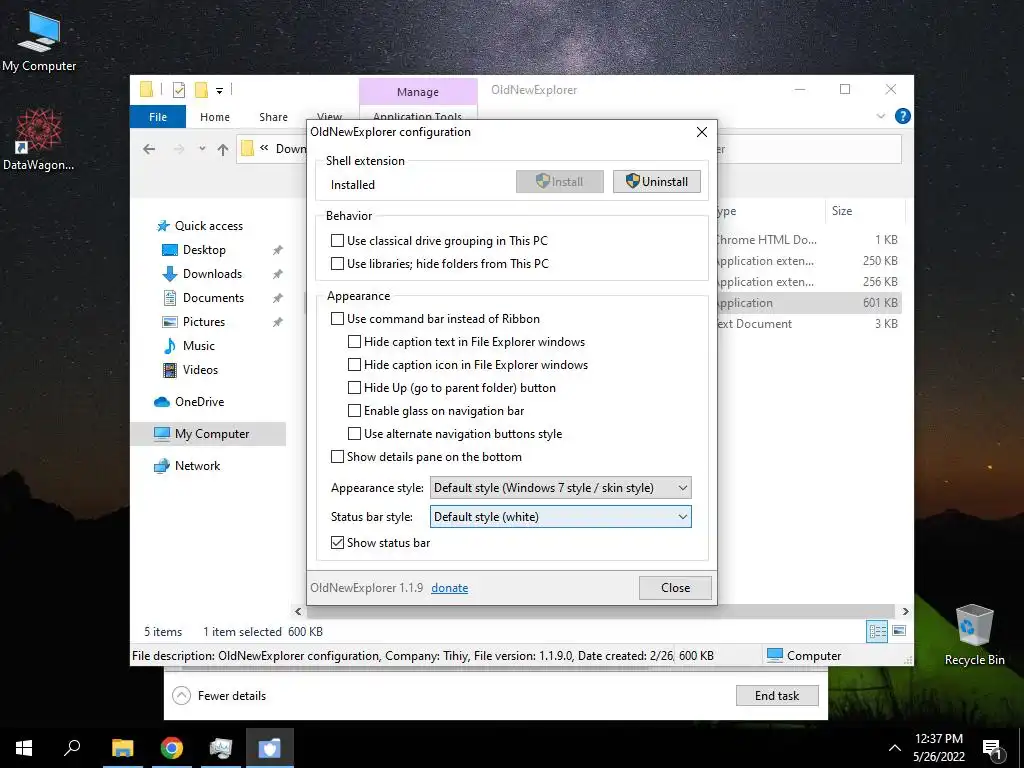Select Downloads in navigation pane
This screenshot has height=768, width=1024.
[x=212, y=274]
